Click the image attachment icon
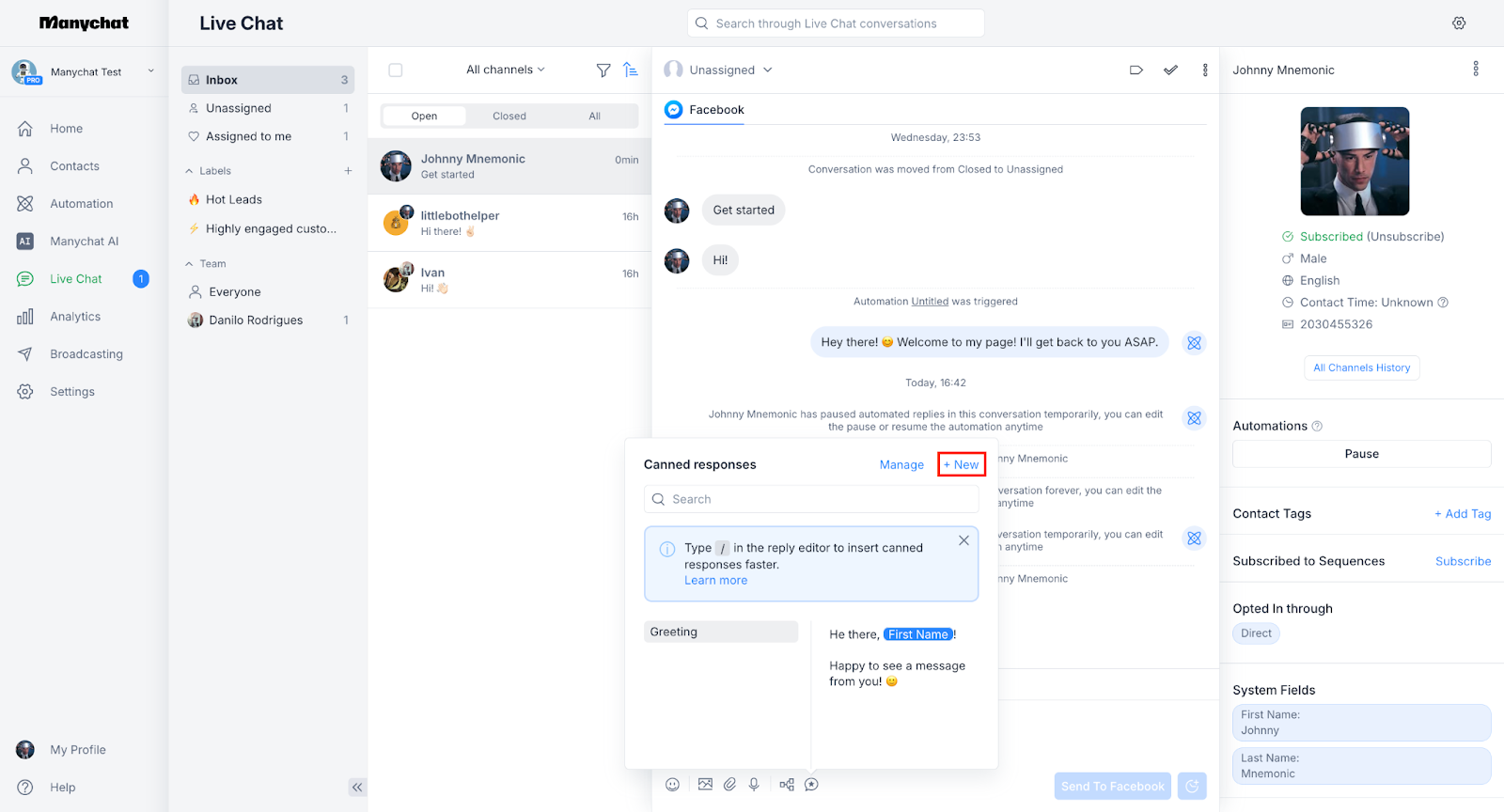The image size is (1504, 812). click(705, 785)
